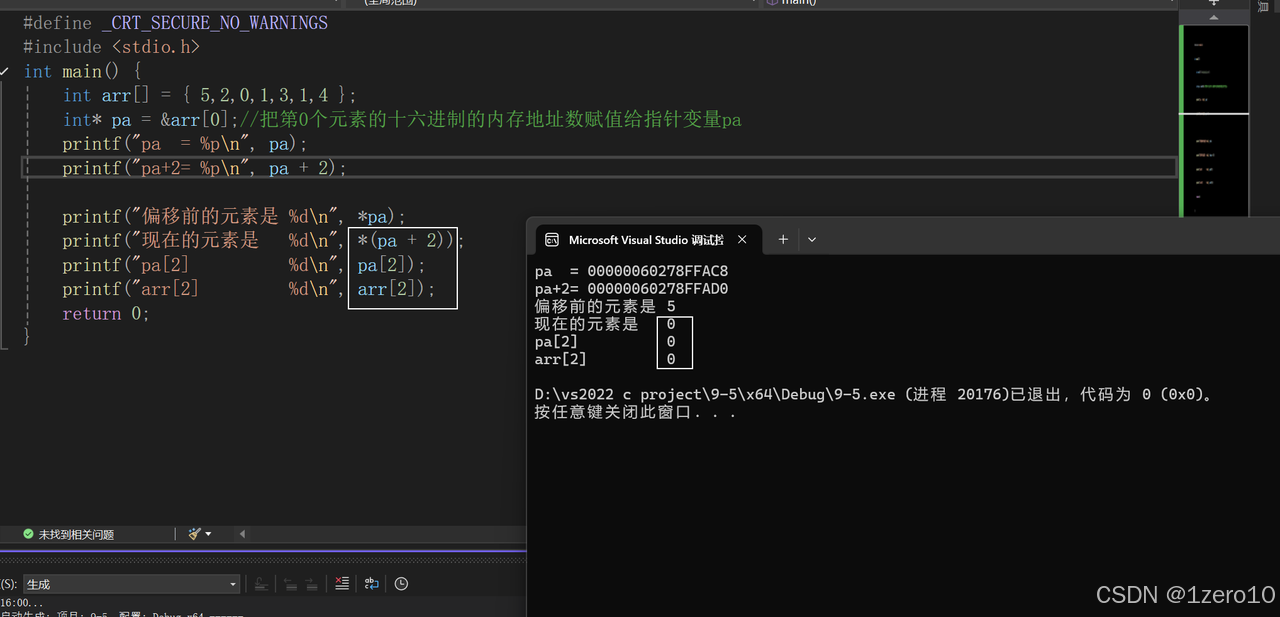Click the pa[2]) argument in the code

point(386,265)
